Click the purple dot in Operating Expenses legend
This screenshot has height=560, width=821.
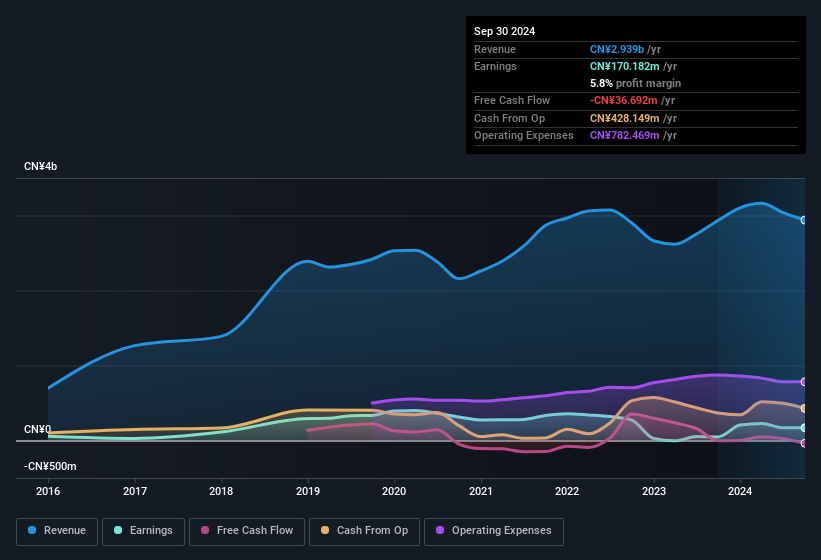coord(440,530)
